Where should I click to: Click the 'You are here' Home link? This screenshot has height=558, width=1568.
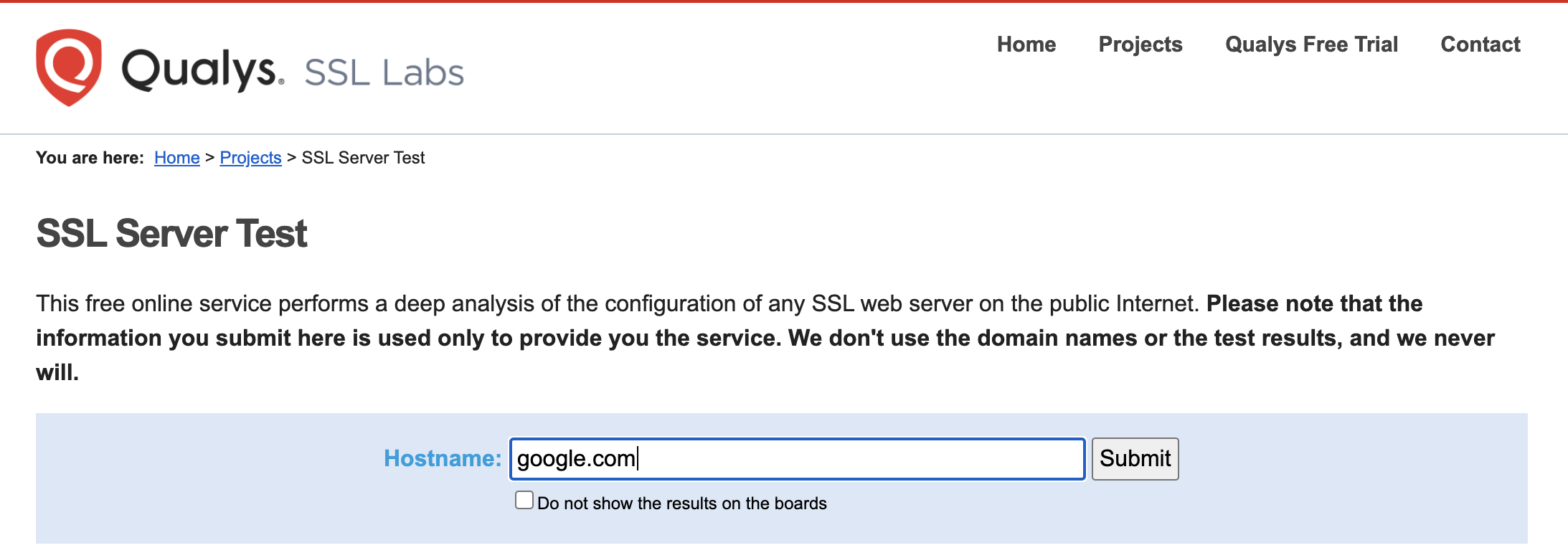pos(176,157)
